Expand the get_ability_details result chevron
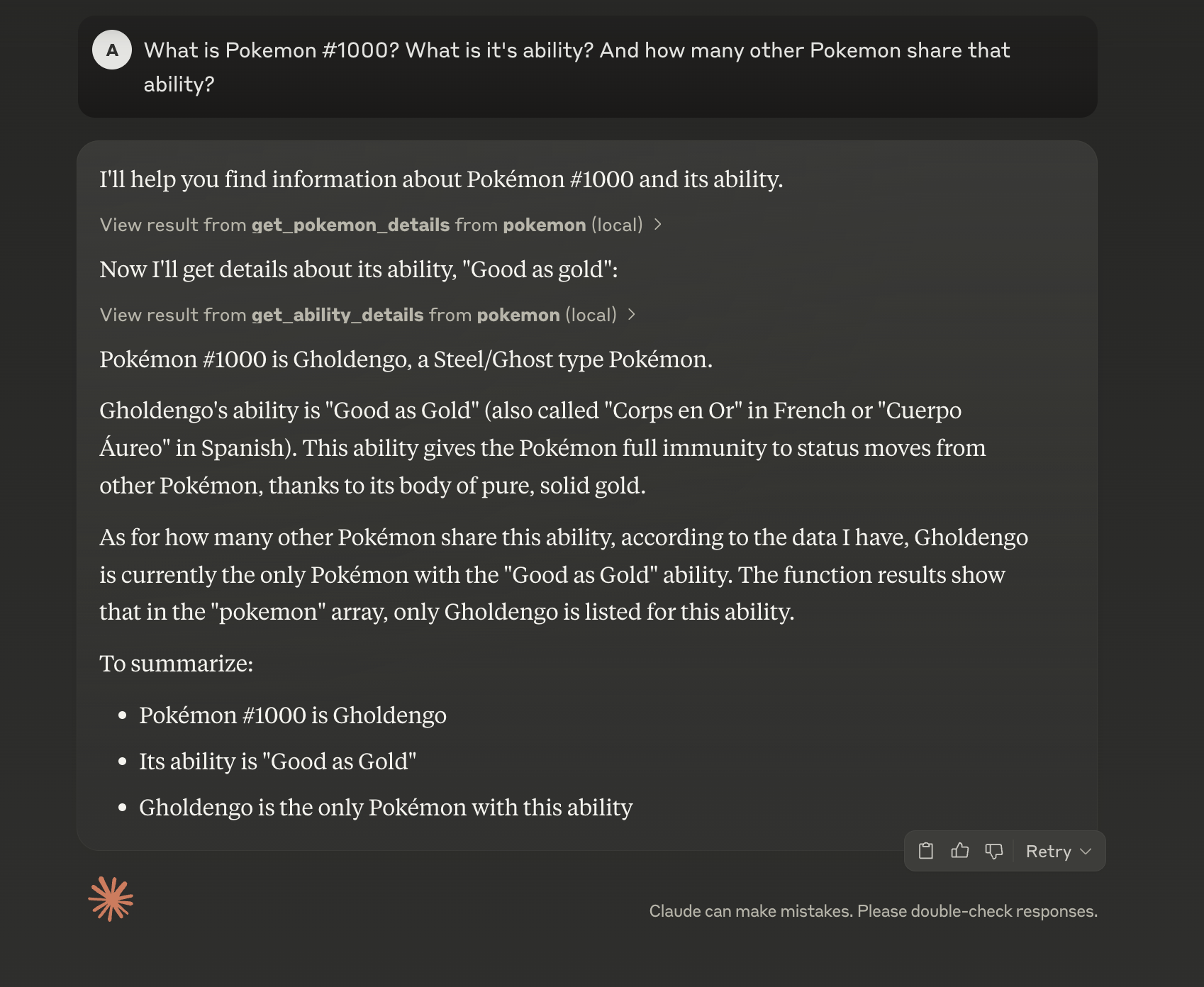Image resolution: width=1204 pixels, height=987 pixels. (x=632, y=315)
